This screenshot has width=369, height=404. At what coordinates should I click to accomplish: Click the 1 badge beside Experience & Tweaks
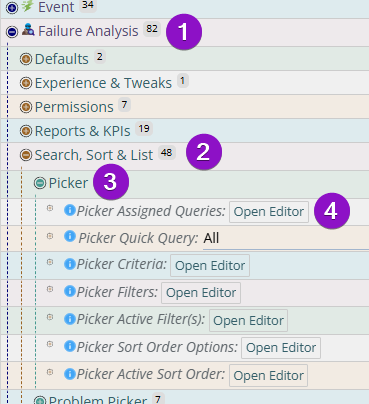click(183, 81)
